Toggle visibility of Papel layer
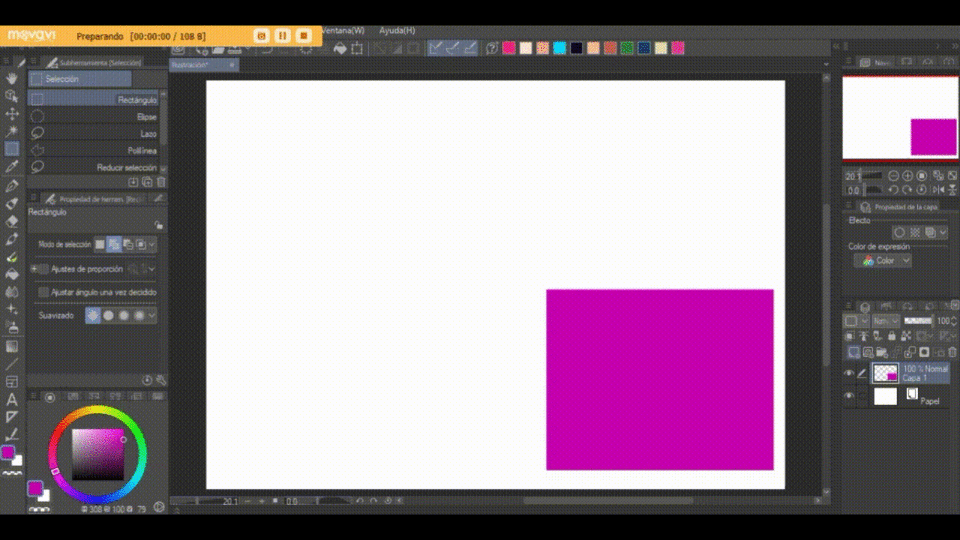Screen dimensions: 960x540 [849, 396]
